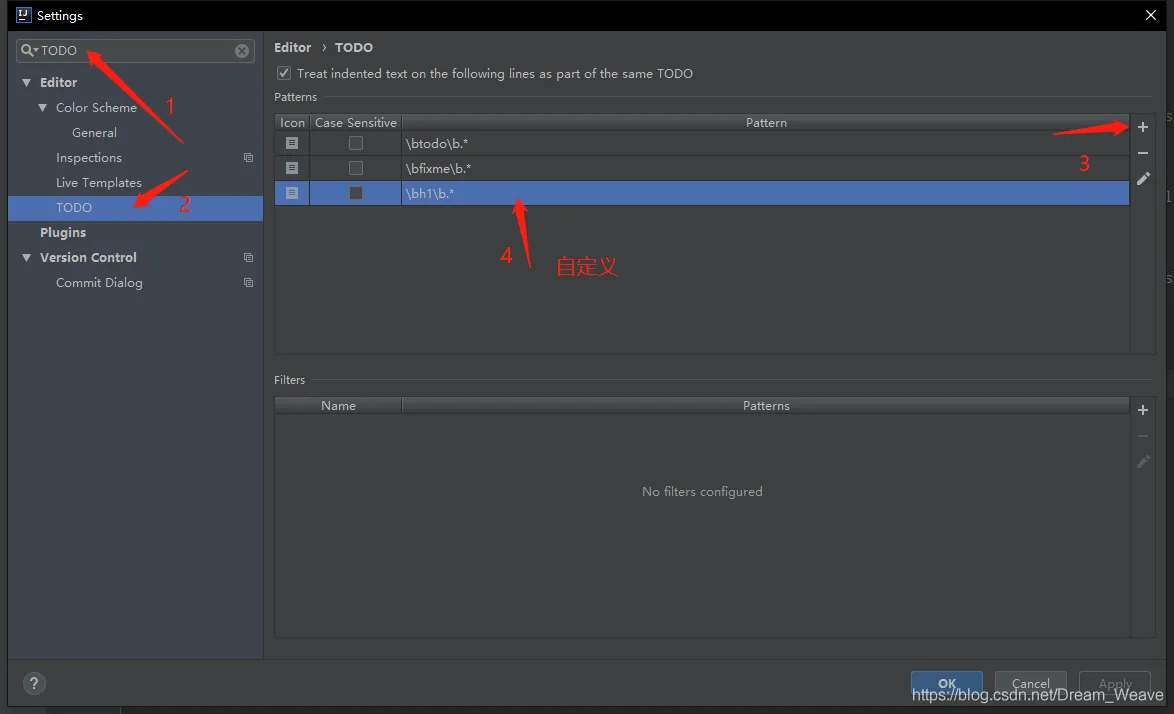Image resolution: width=1174 pixels, height=714 pixels.
Task: Click the project-level icon beside Commit Dialog
Action: 249,283
